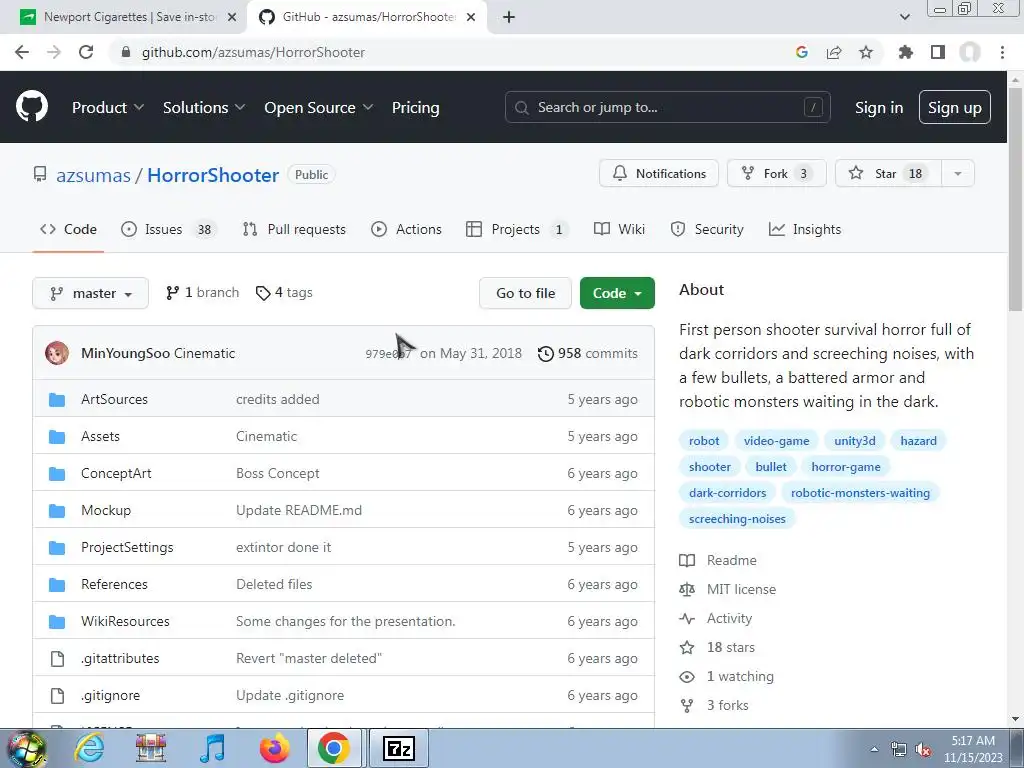This screenshot has width=1024, height=768.
Task: Switch to the Projects tab
Action: point(517,229)
